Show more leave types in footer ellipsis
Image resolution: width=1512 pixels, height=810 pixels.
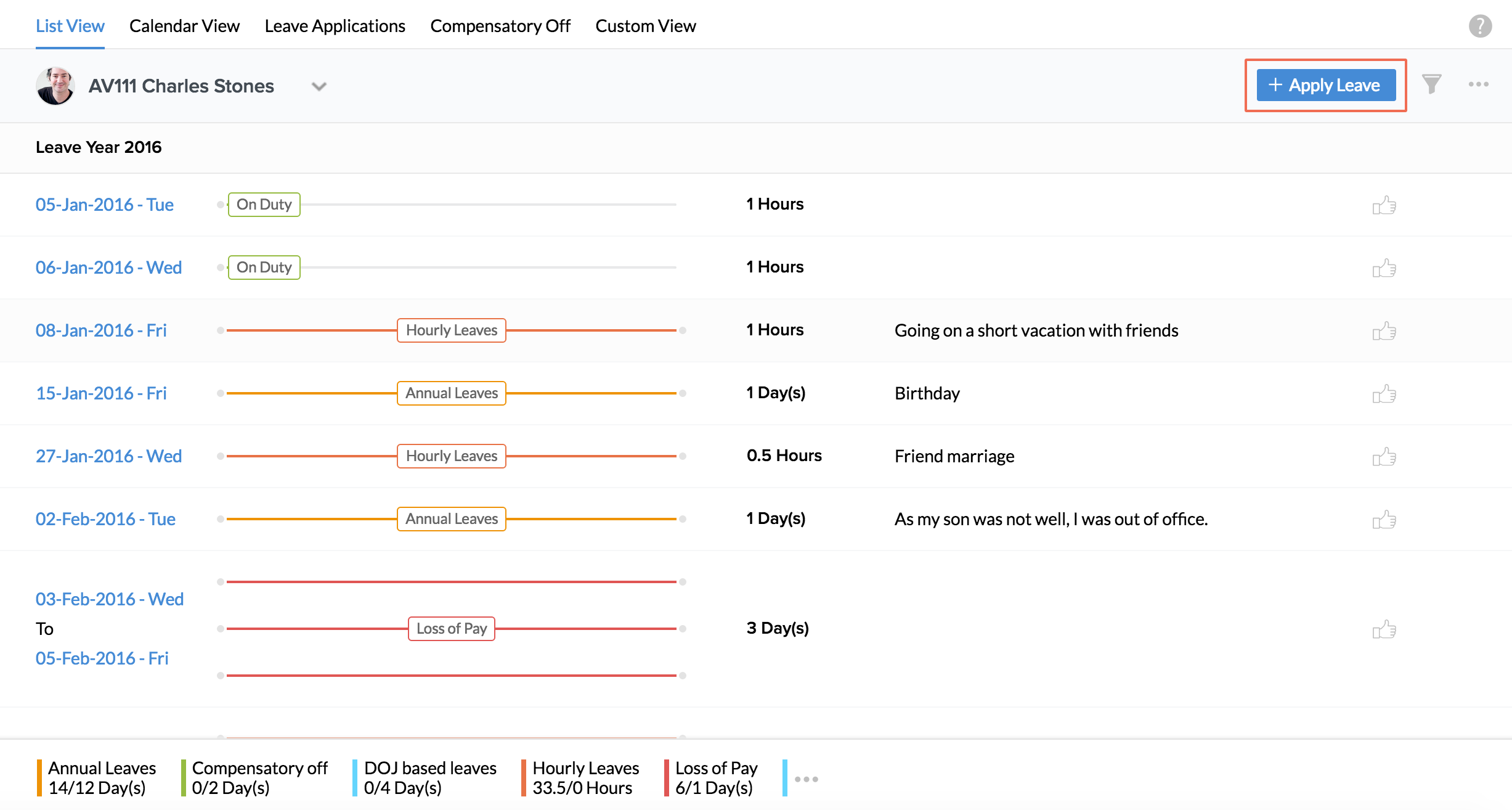click(x=806, y=779)
